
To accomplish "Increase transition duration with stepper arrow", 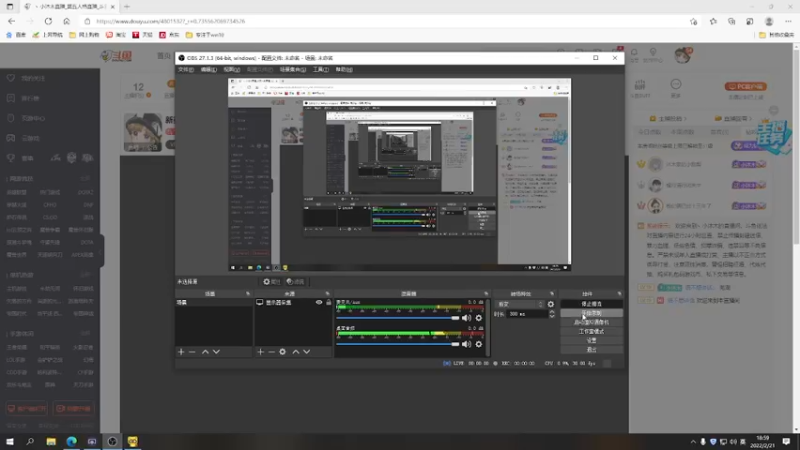I will point(552,312).
